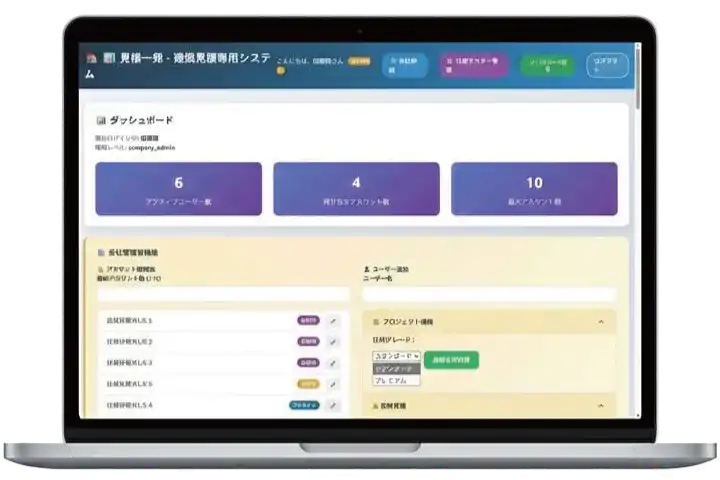
Task: Edit the account row ending in 3 via pencil
Action: [x=333, y=363]
